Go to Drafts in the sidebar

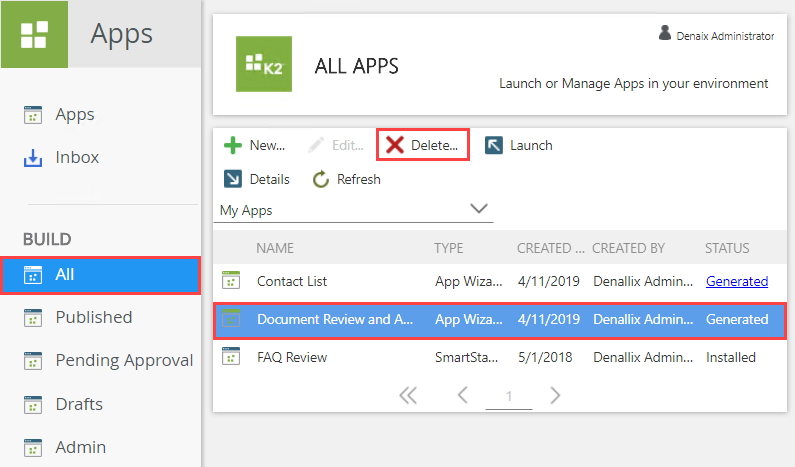(x=79, y=404)
